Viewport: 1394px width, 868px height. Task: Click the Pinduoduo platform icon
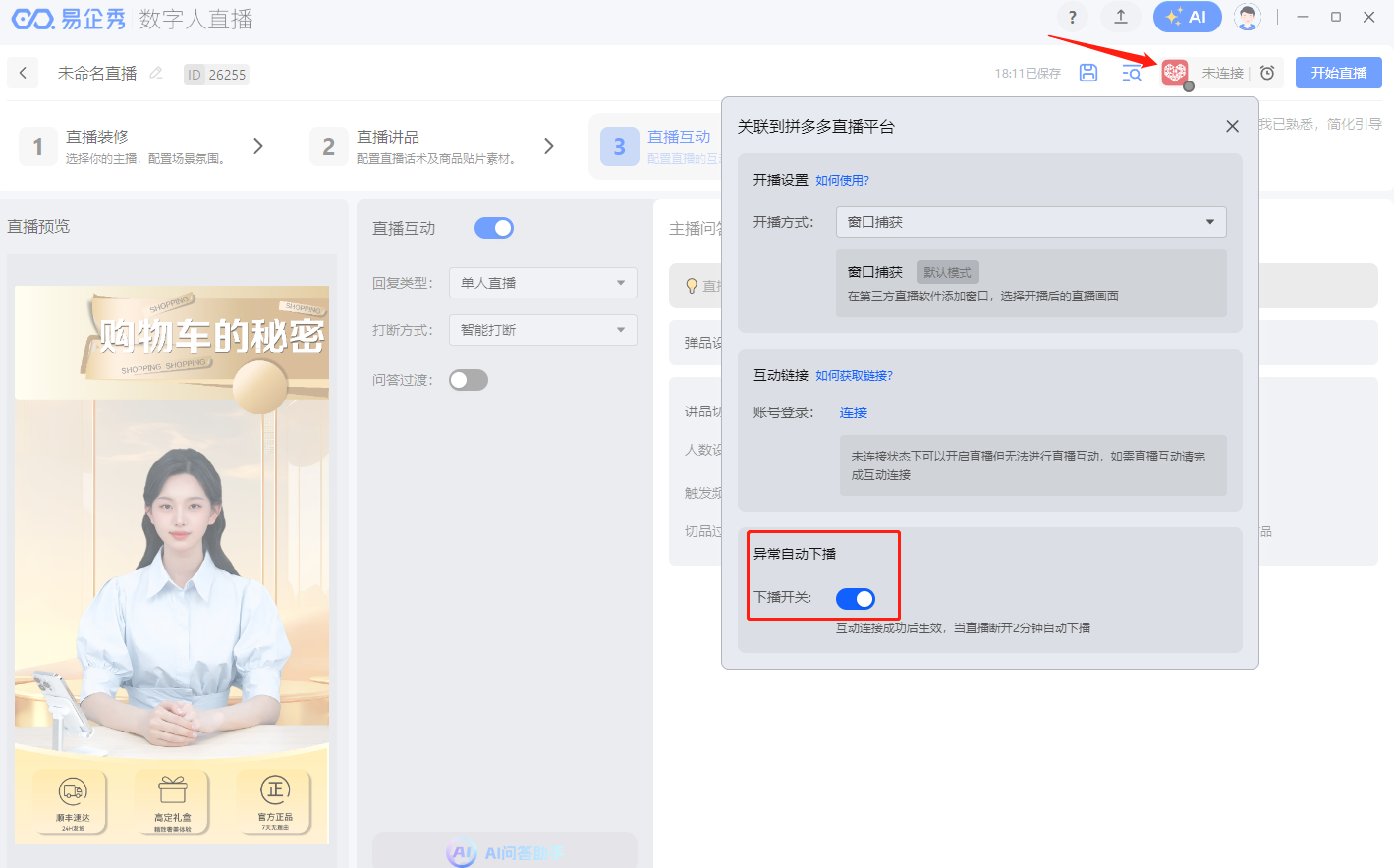(x=1175, y=72)
